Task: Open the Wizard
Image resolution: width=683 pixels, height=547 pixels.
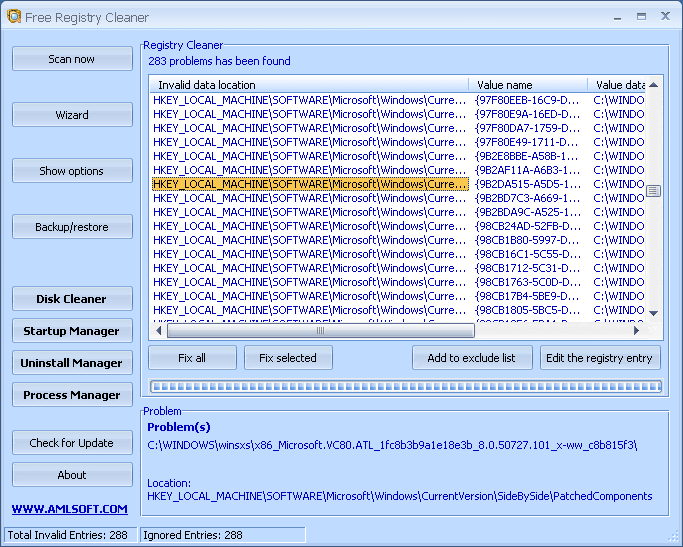Action: 72,115
